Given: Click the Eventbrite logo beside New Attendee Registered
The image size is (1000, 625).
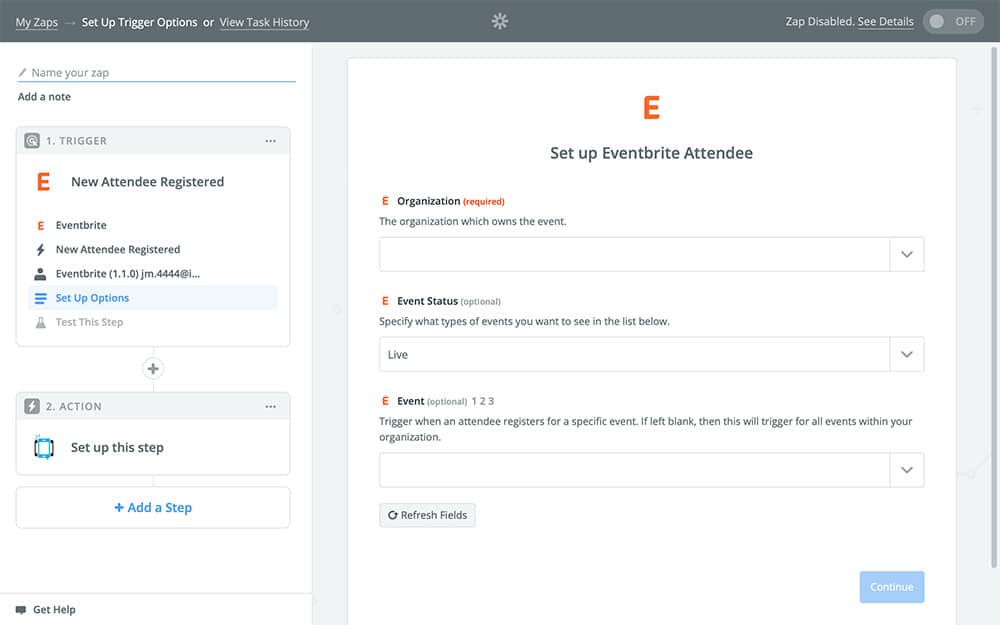Looking at the screenshot, I should click(43, 182).
